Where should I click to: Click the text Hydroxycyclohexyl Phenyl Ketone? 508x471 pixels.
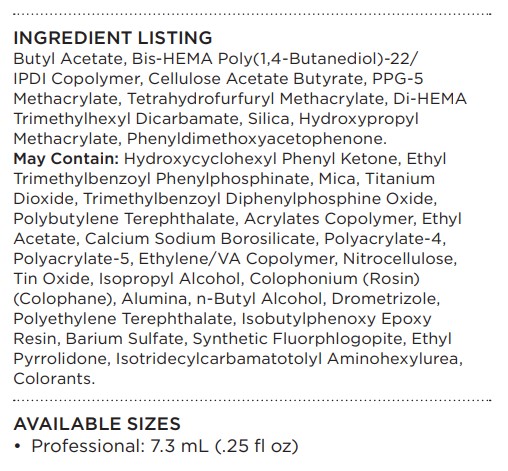coord(262,159)
